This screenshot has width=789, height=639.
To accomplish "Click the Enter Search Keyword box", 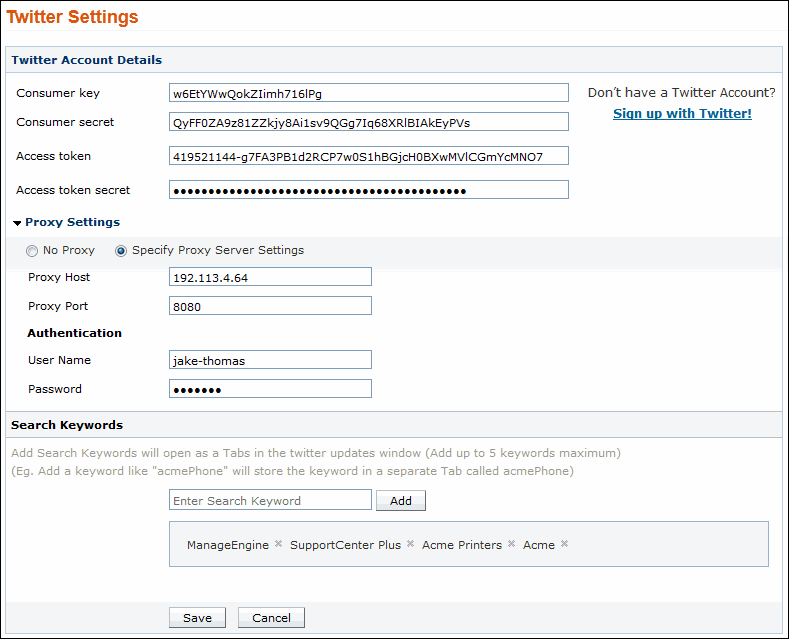I will pyautogui.click(x=270, y=500).
